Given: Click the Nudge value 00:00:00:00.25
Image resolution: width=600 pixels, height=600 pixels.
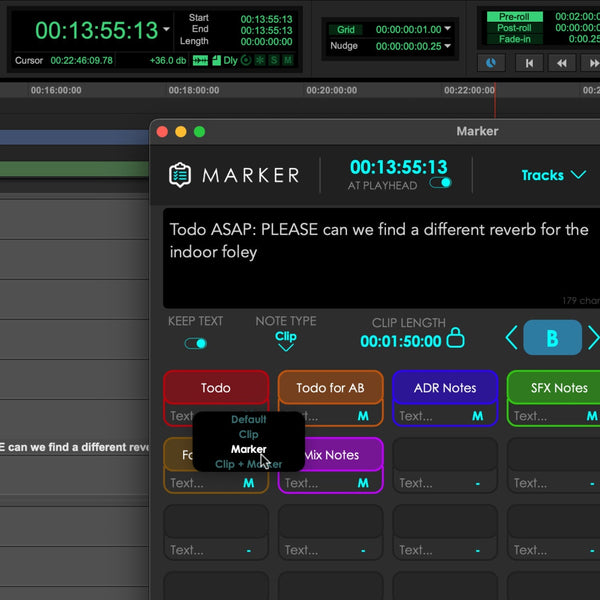Looking at the screenshot, I should [408, 46].
